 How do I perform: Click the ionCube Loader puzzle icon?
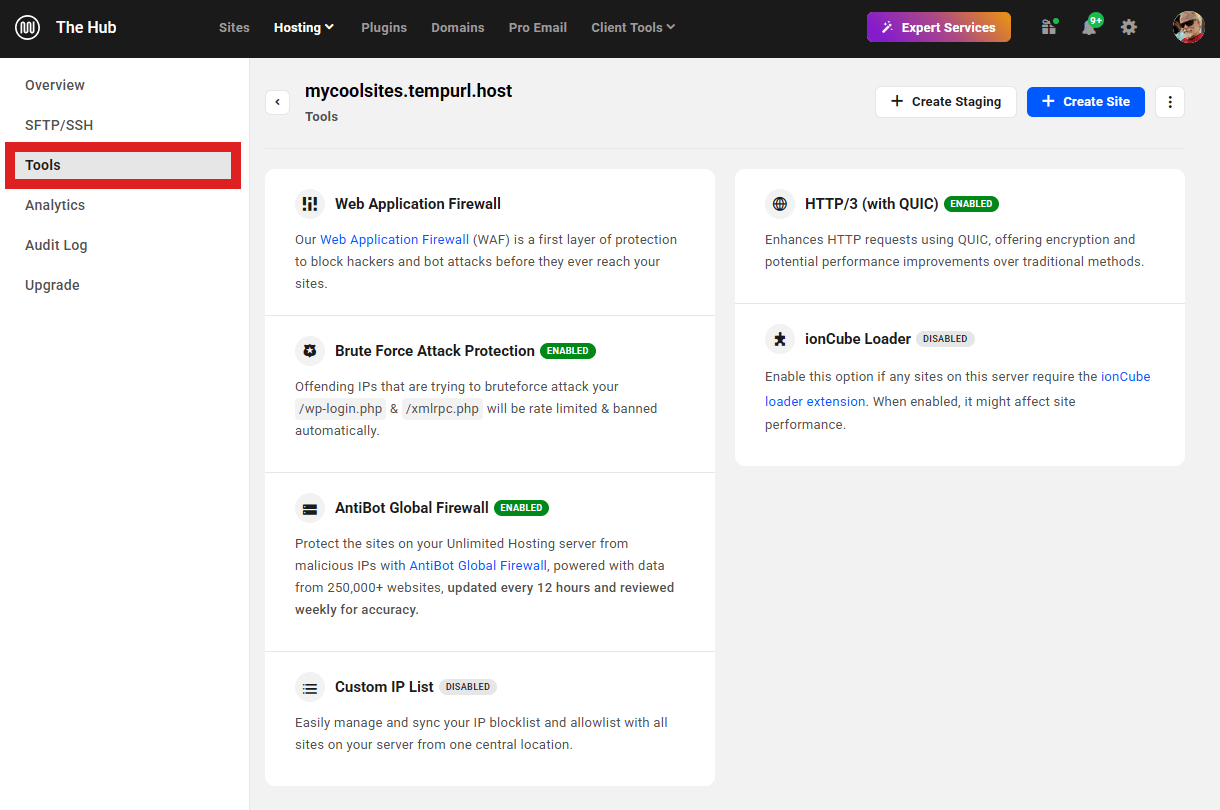pyautogui.click(x=780, y=339)
